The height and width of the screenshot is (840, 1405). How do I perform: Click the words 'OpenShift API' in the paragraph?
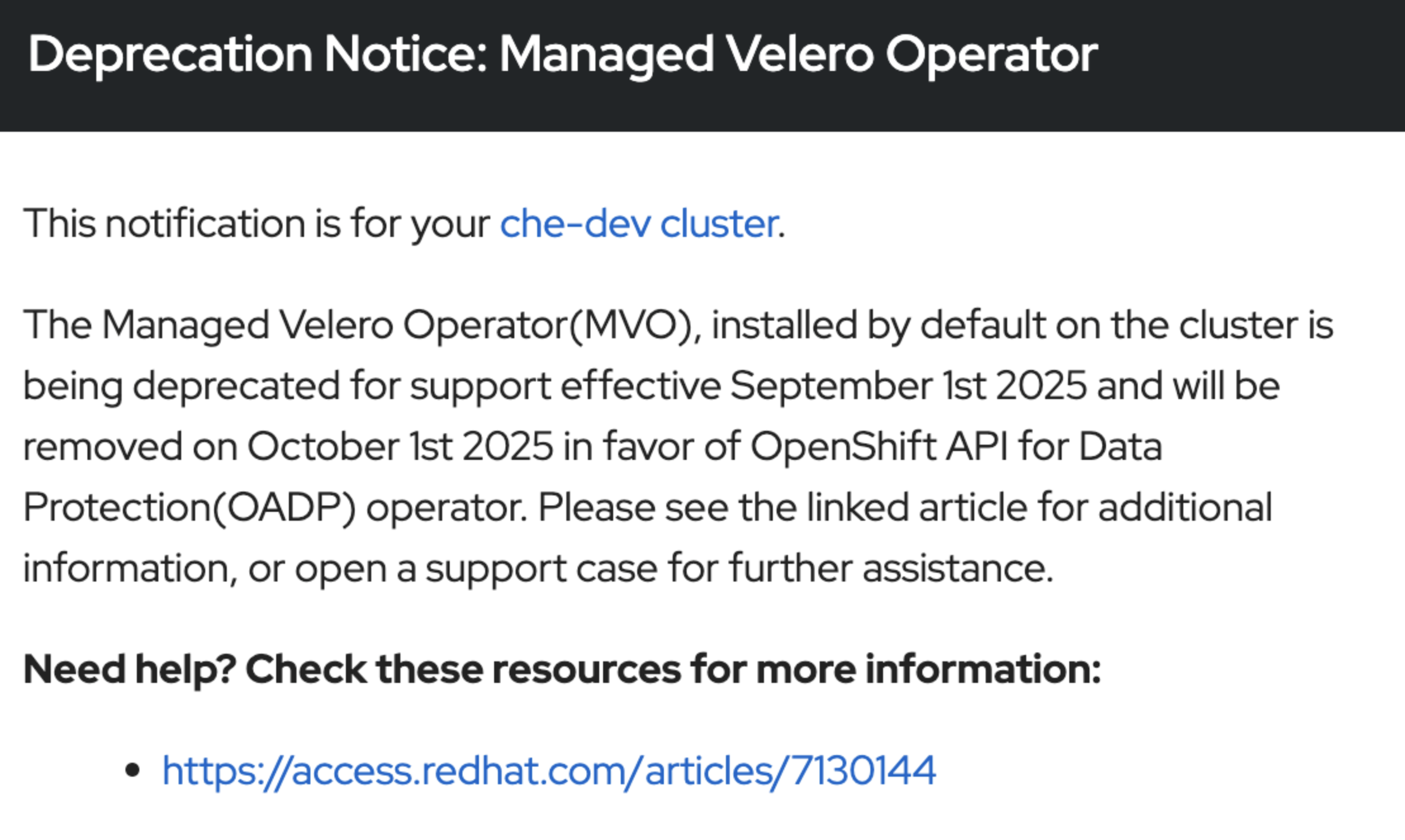(879, 447)
